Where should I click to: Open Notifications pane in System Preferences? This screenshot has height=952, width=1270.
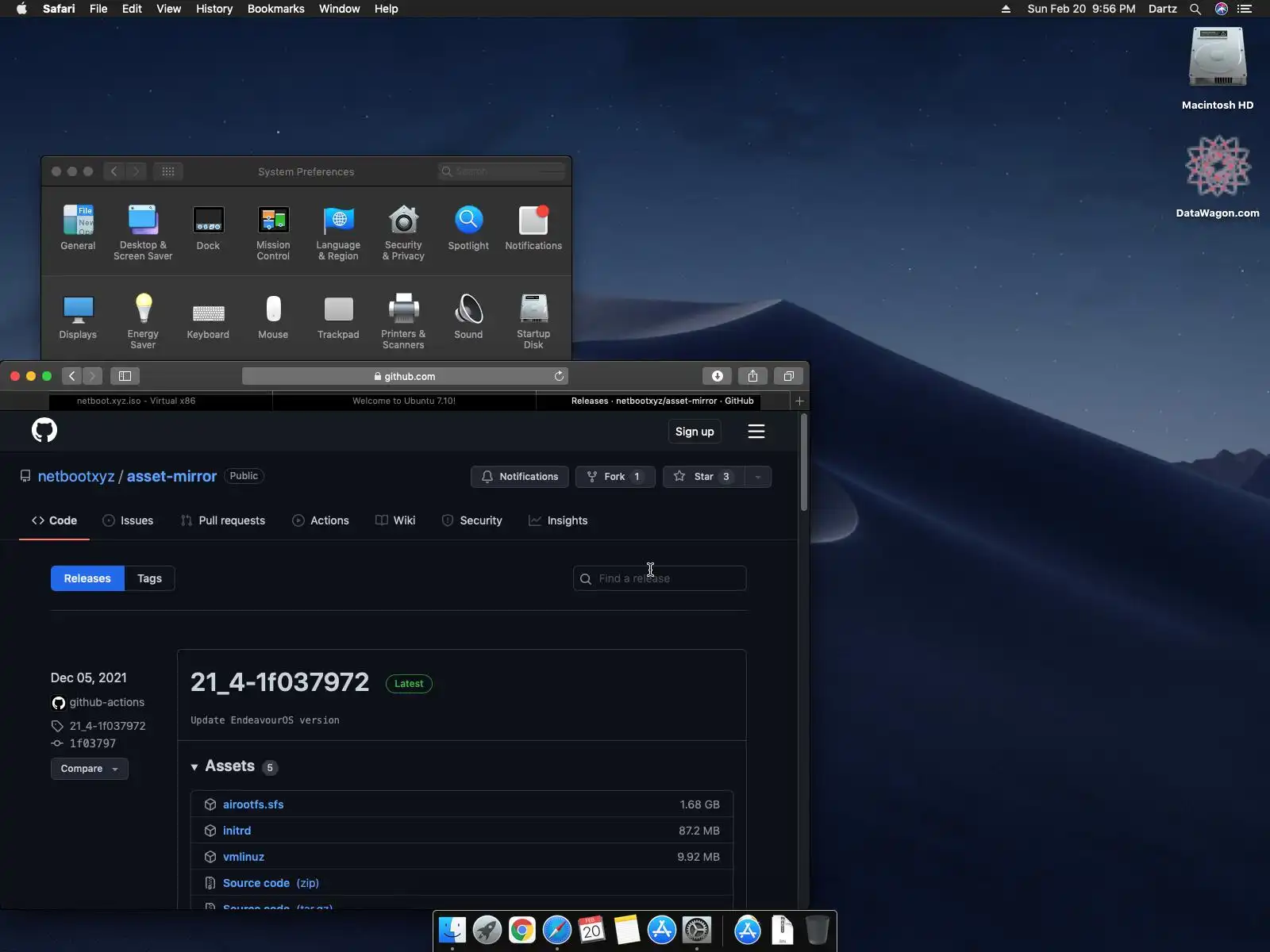click(533, 228)
